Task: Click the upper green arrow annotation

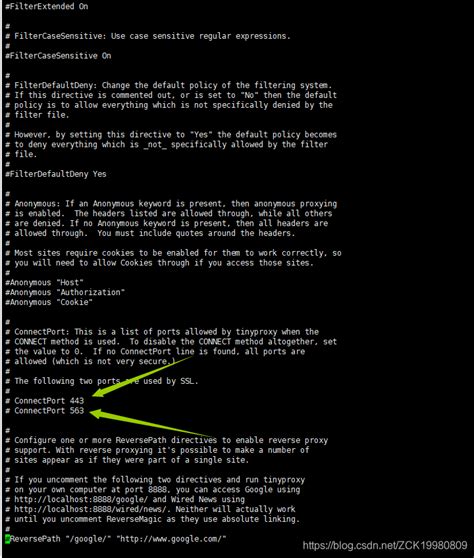Action: click(x=142, y=377)
